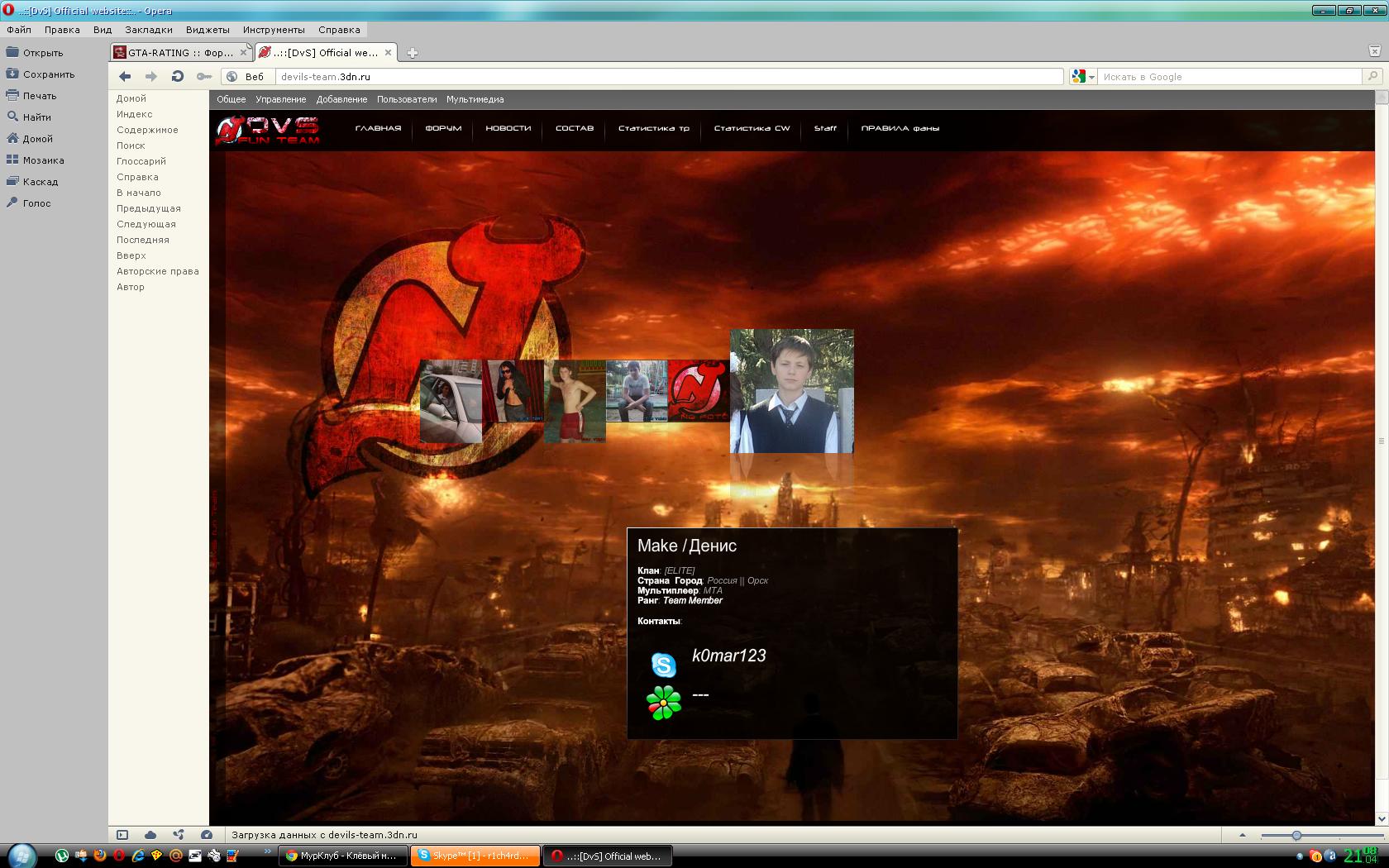Viewport: 1389px width, 868px height.
Task: Click inside the address bar field
Action: pos(669,77)
